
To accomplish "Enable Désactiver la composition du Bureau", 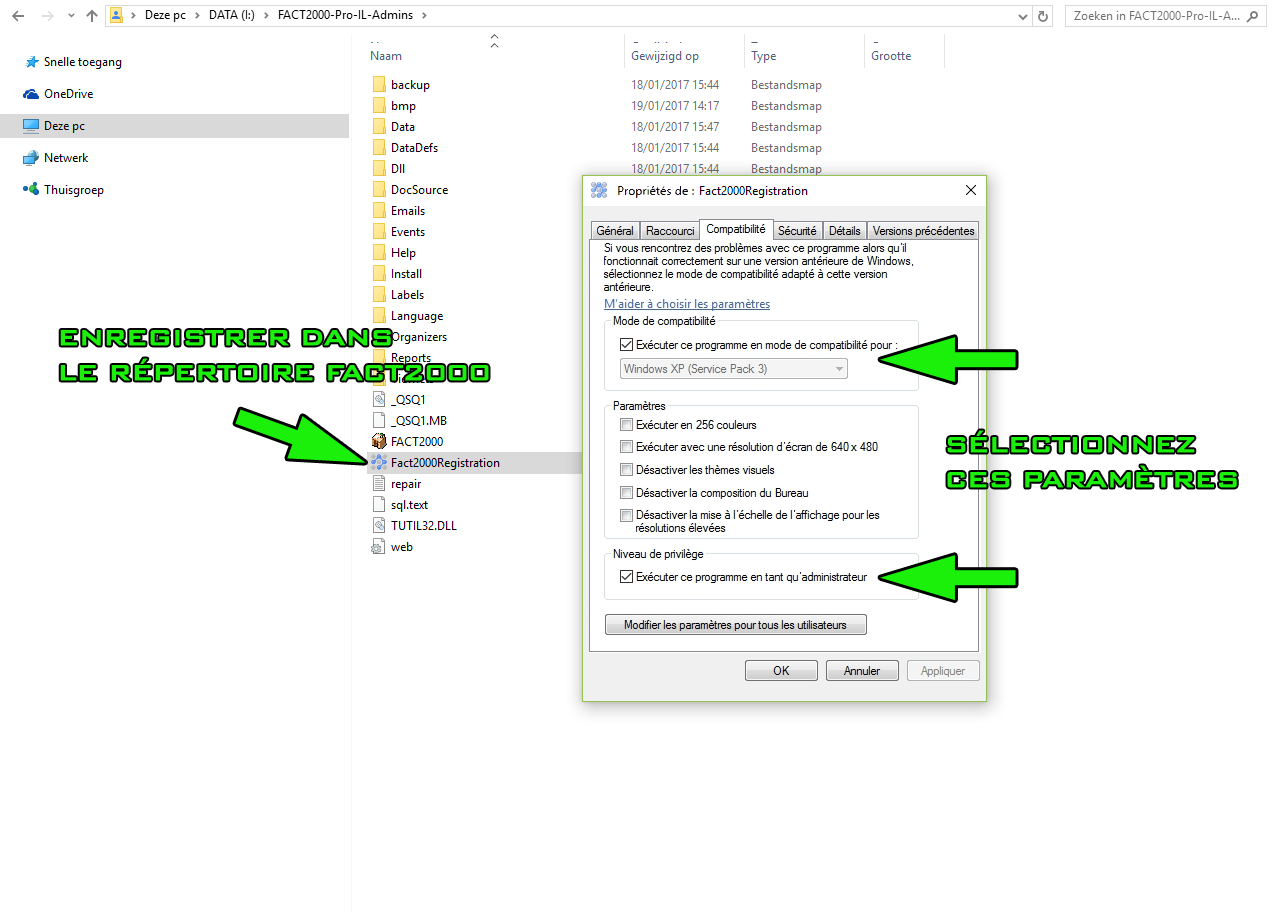I will pyautogui.click(x=627, y=493).
